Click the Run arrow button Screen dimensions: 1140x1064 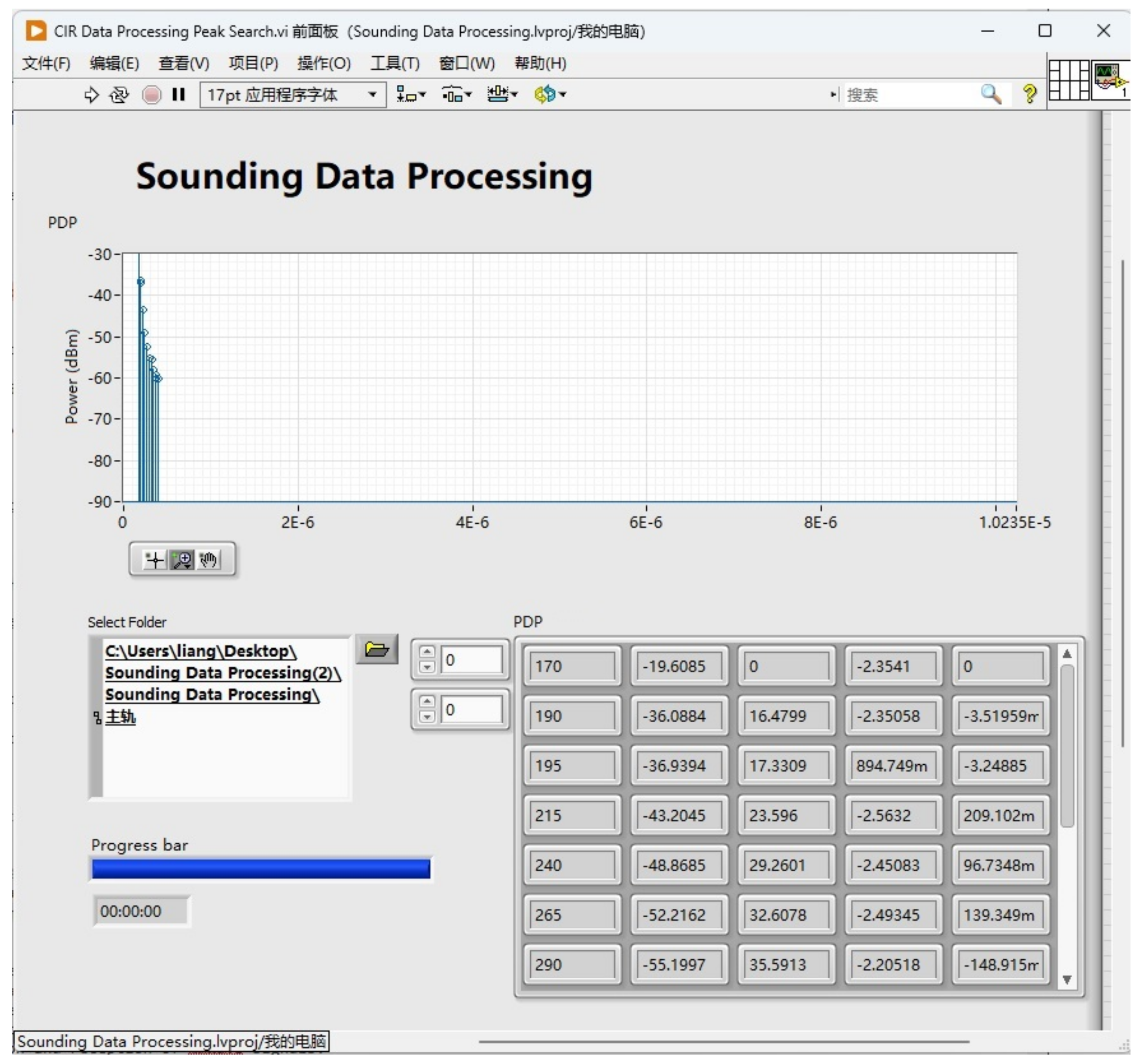91,95
